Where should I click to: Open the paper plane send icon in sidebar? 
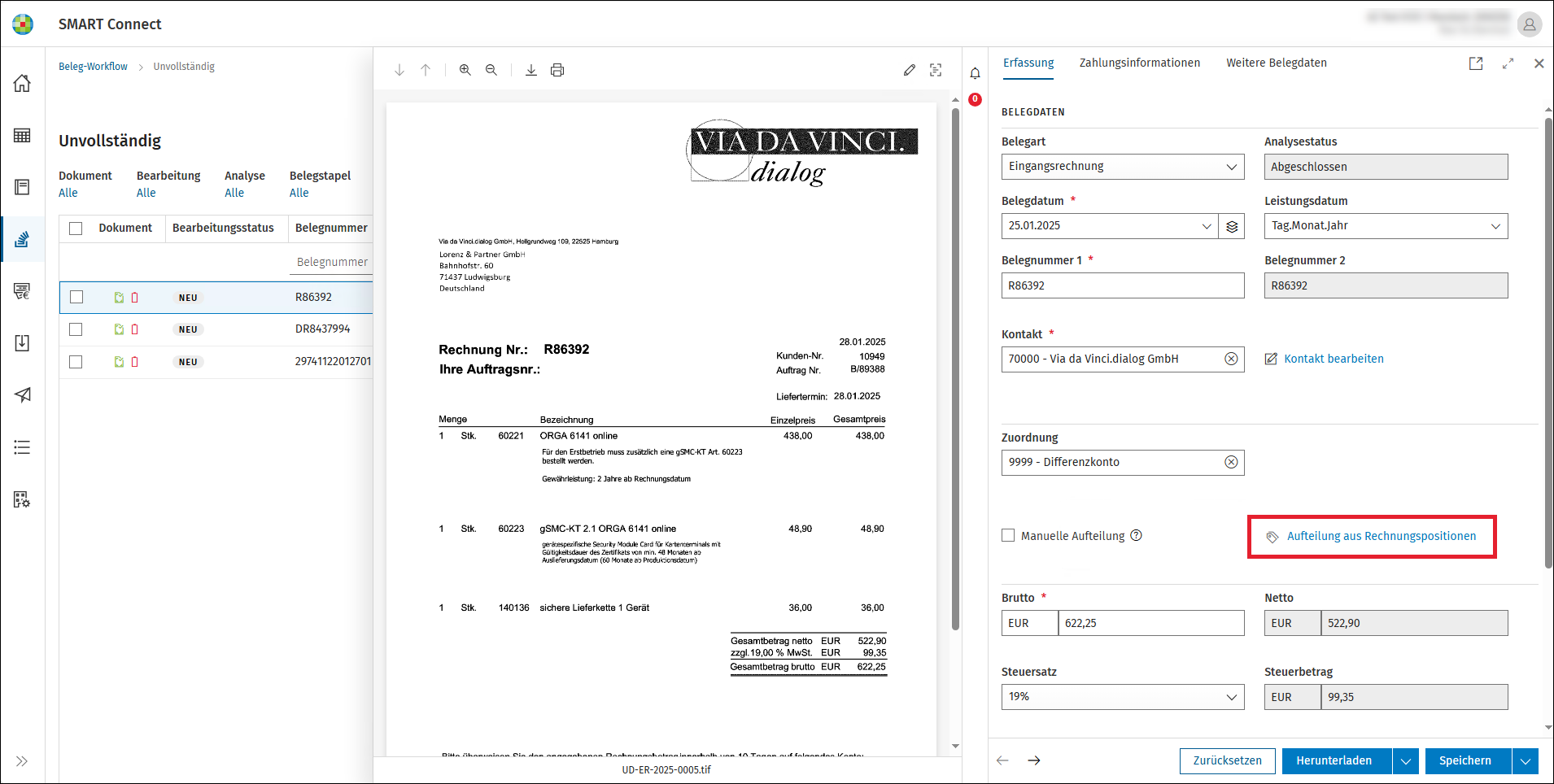pyautogui.click(x=22, y=395)
